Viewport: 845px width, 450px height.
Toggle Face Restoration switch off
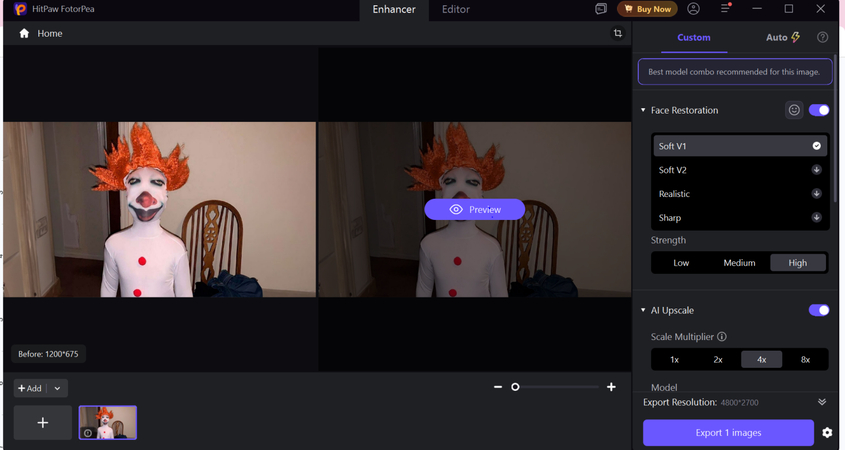pyautogui.click(x=819, y=110)
